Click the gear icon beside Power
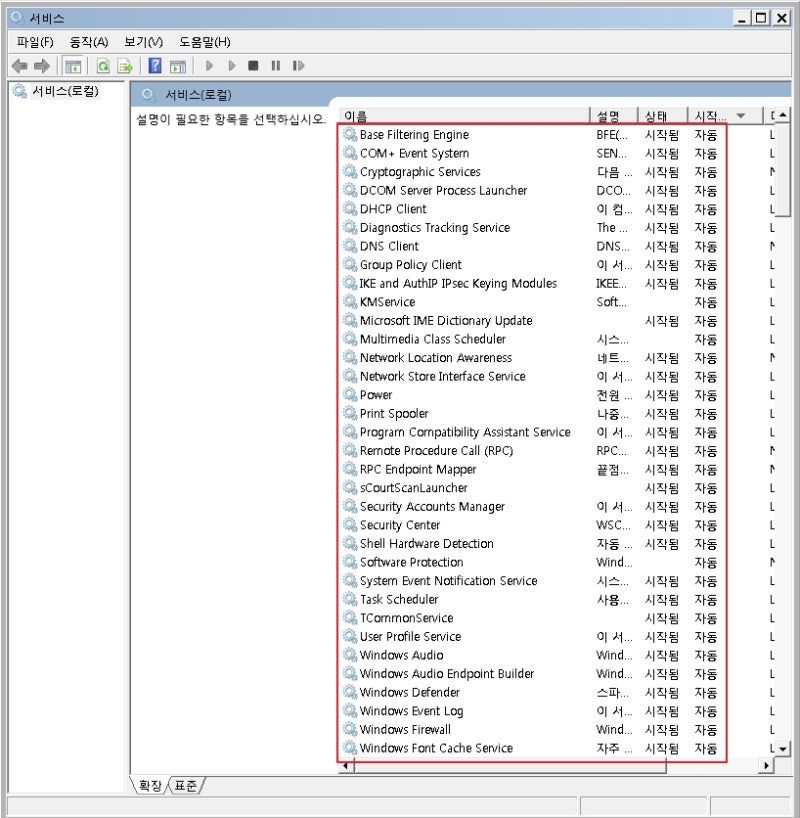Viewport: 800px width, 818px height. (350, 394)
